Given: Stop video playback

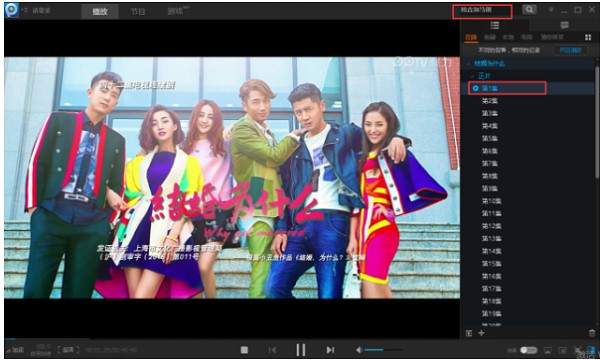Looking at the screenshot, I should [244, 350].
